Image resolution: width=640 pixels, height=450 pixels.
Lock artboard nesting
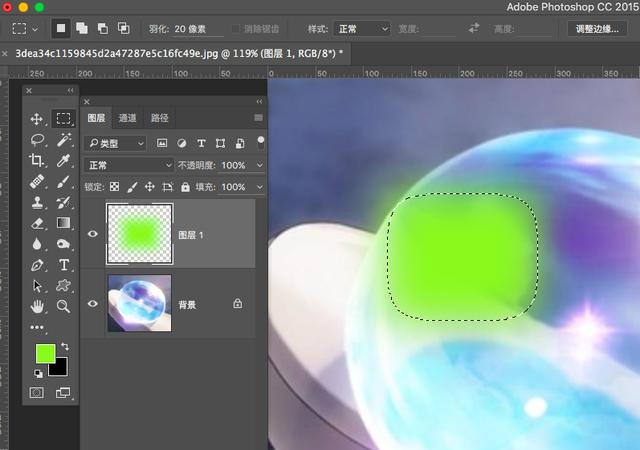point(167,187)
